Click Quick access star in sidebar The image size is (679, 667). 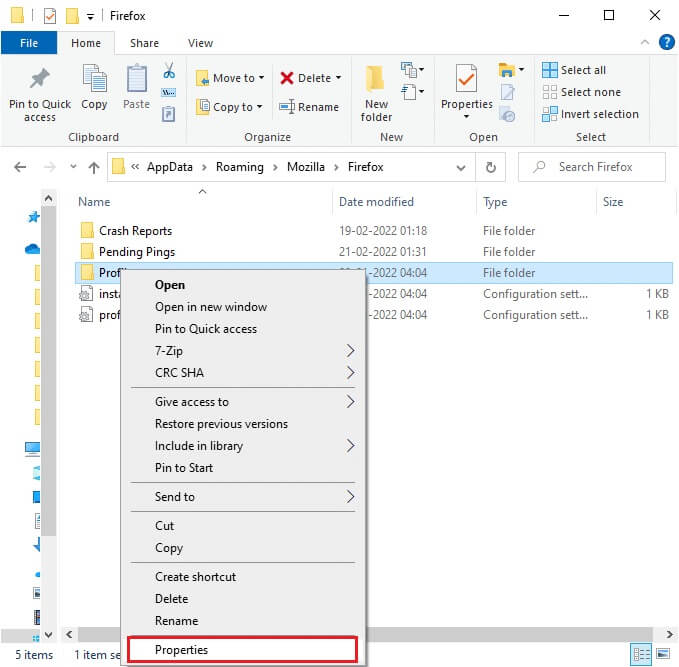tap(34, 217)
